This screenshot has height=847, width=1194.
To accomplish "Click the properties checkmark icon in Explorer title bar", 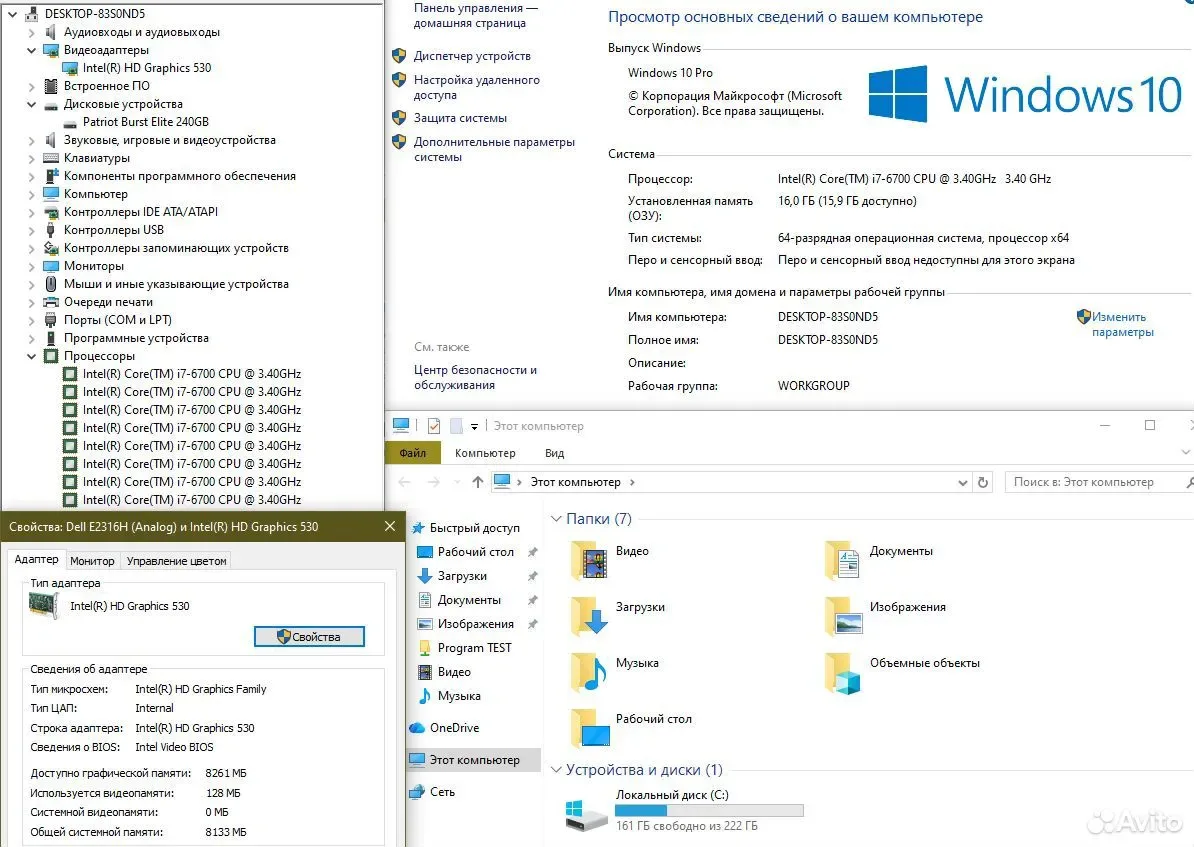I will [x=434, y=426].
